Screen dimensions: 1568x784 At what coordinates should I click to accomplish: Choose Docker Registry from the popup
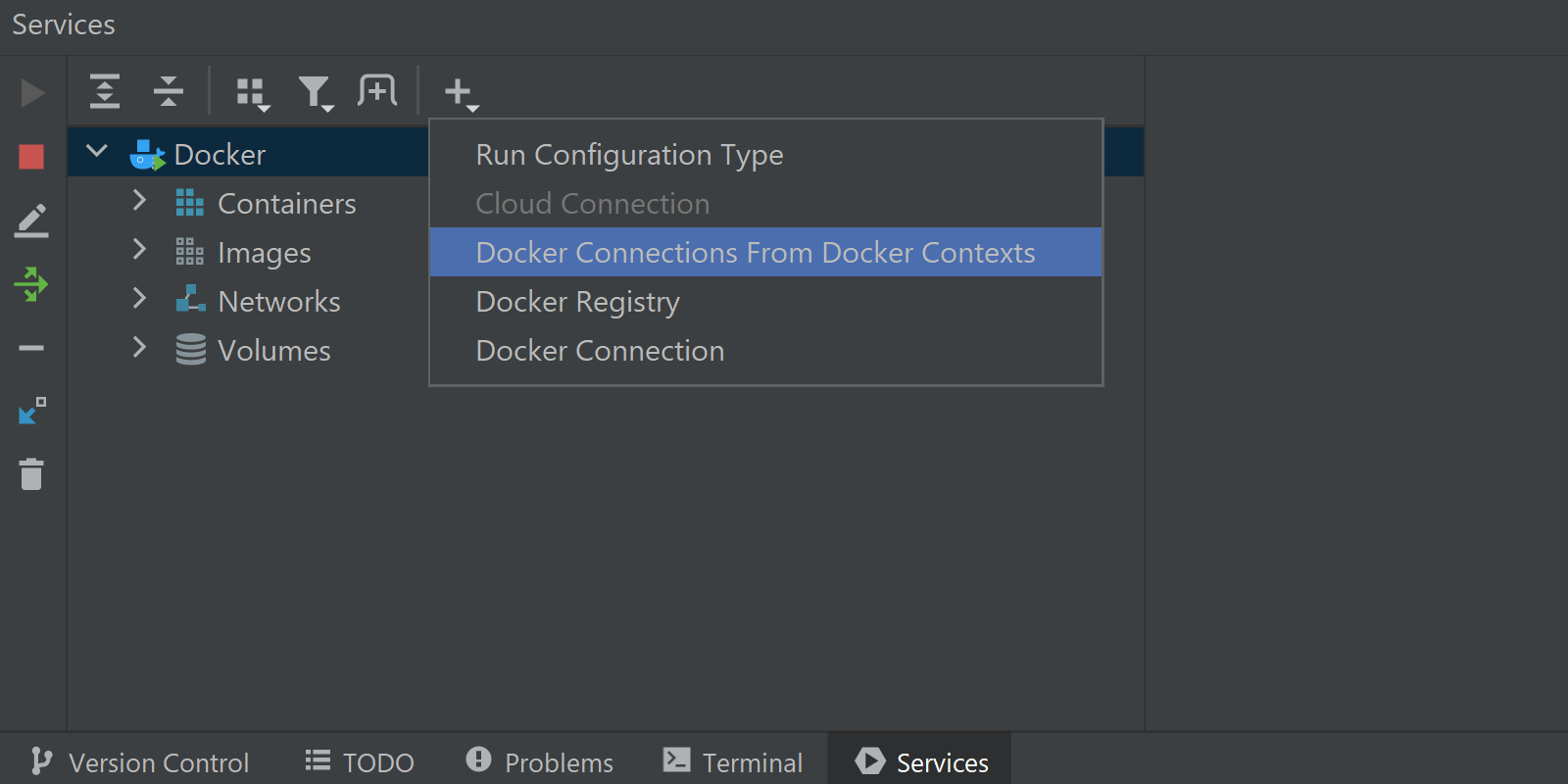coord(766,302)
